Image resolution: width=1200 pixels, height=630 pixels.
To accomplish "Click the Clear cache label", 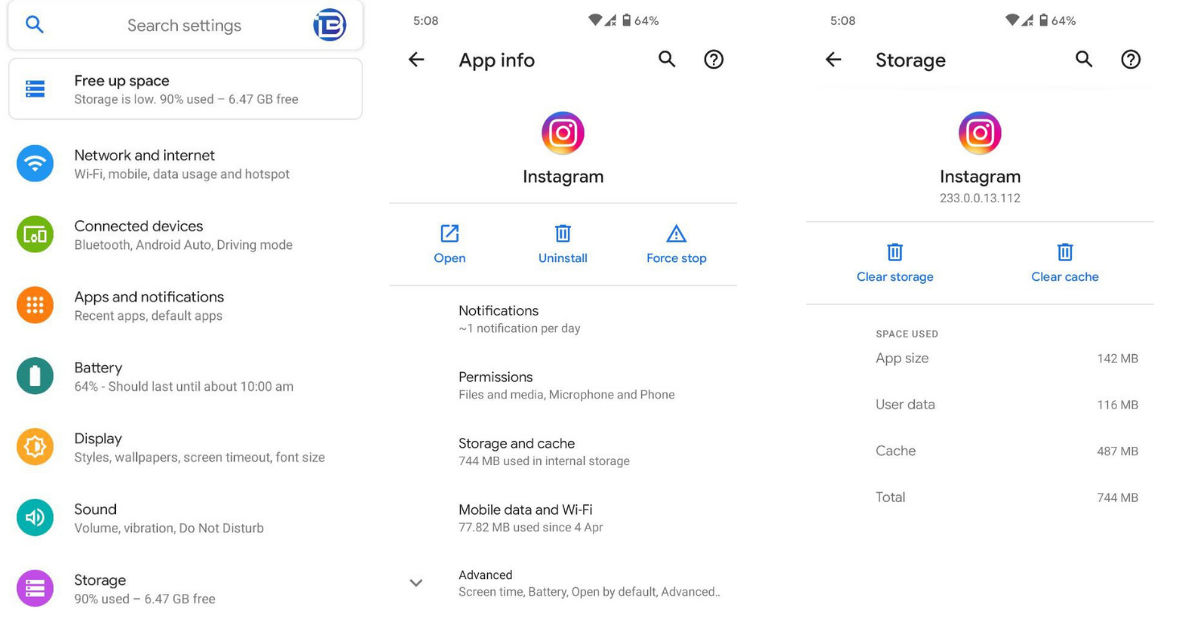I will [1065, 277].
